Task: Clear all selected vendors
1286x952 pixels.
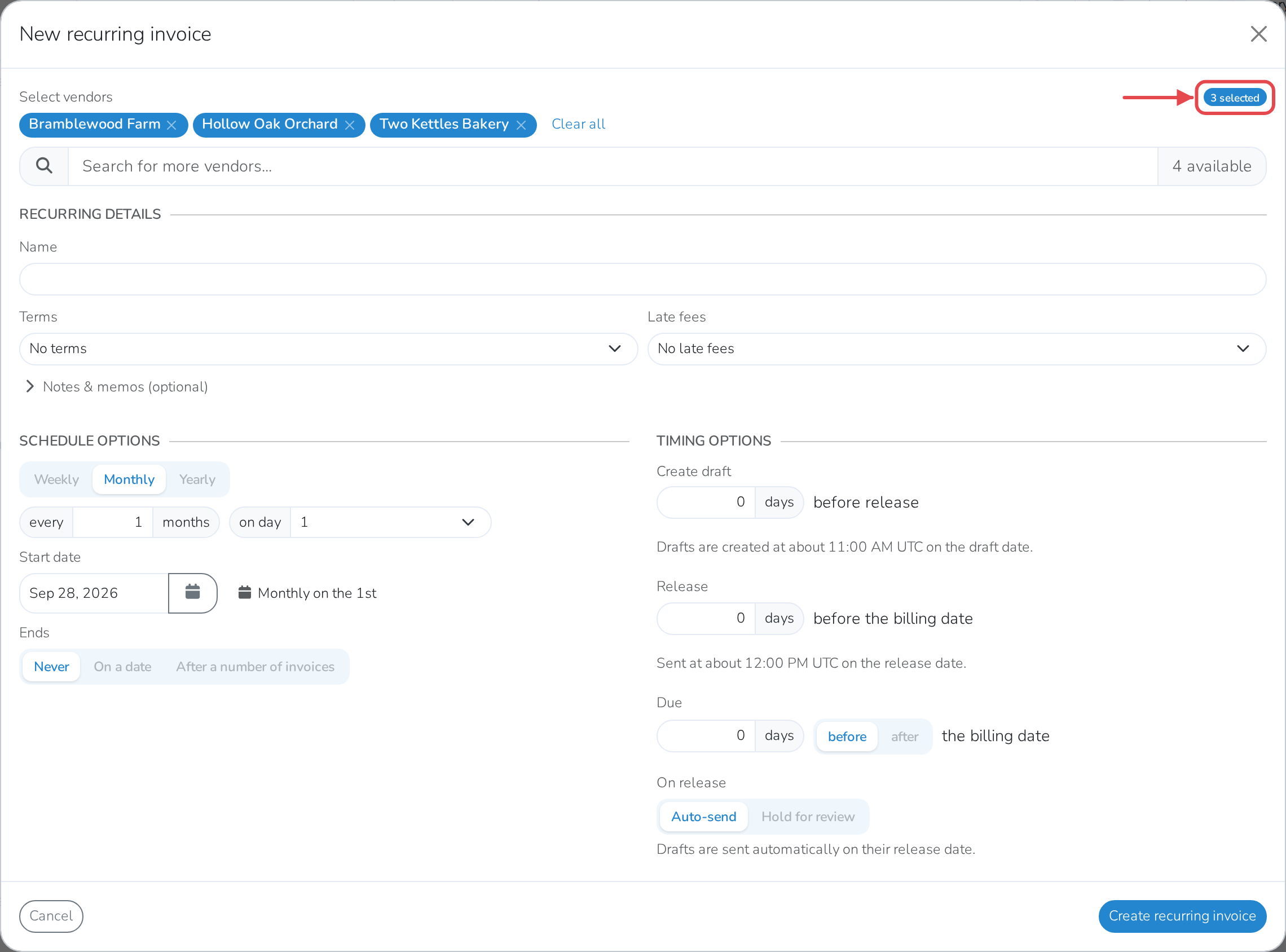Action: click(578, 124)
